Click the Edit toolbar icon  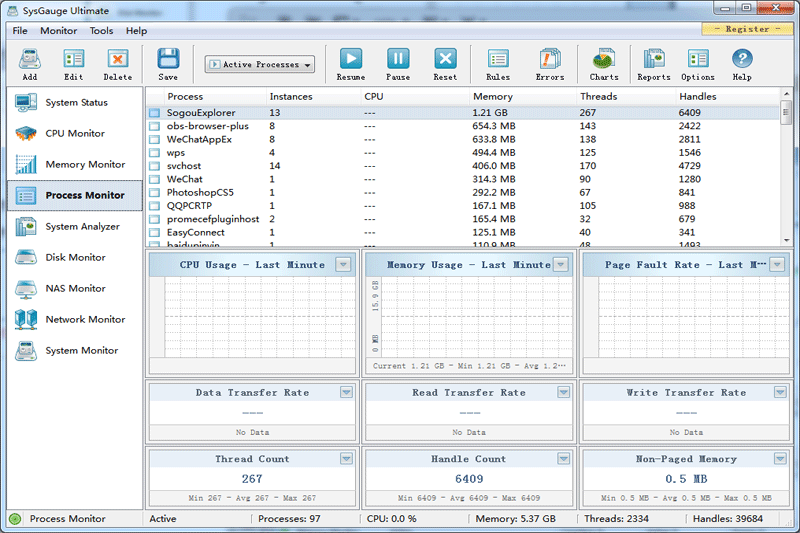[73, 64]
